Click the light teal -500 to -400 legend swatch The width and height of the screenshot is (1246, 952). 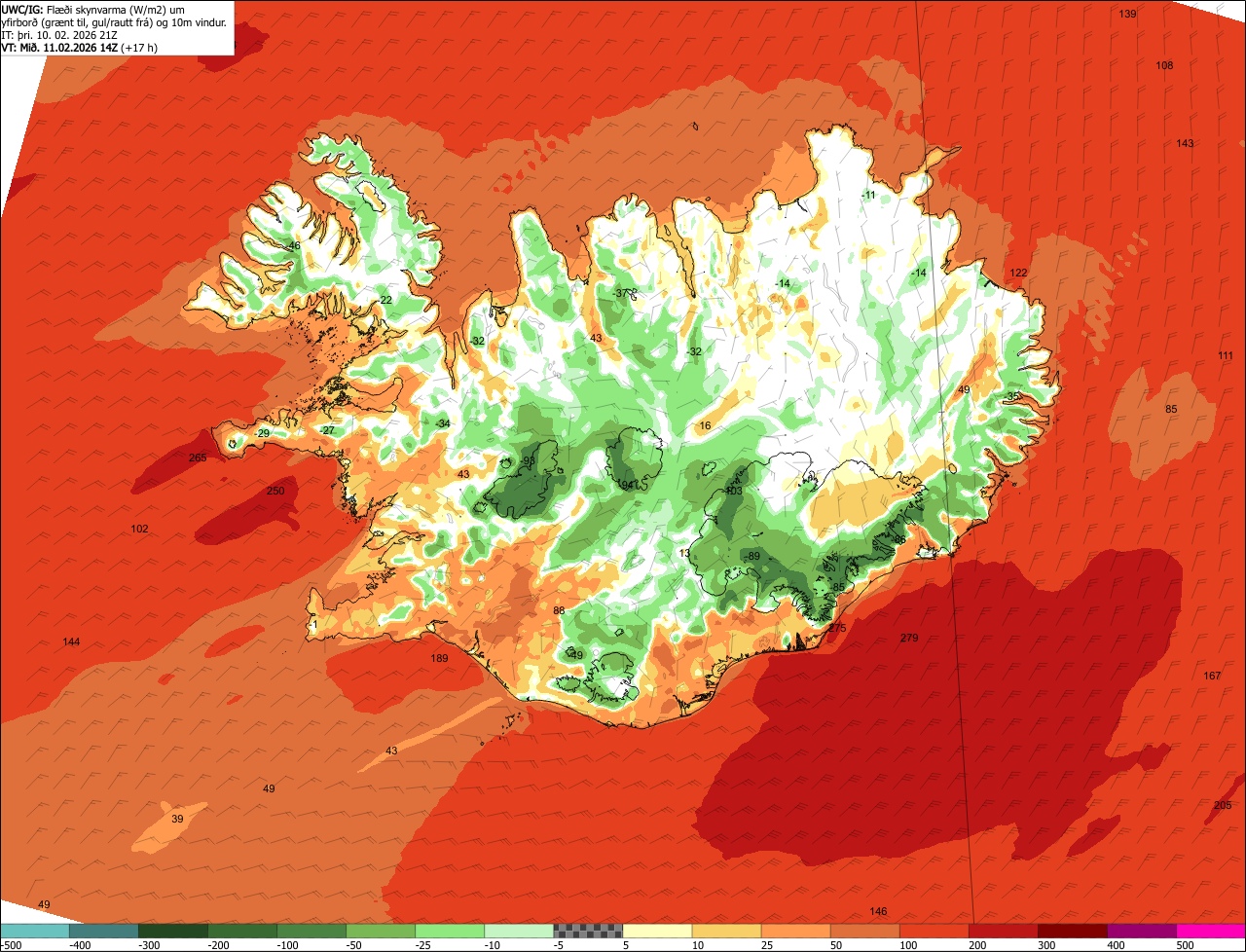(x=35, y=931)
